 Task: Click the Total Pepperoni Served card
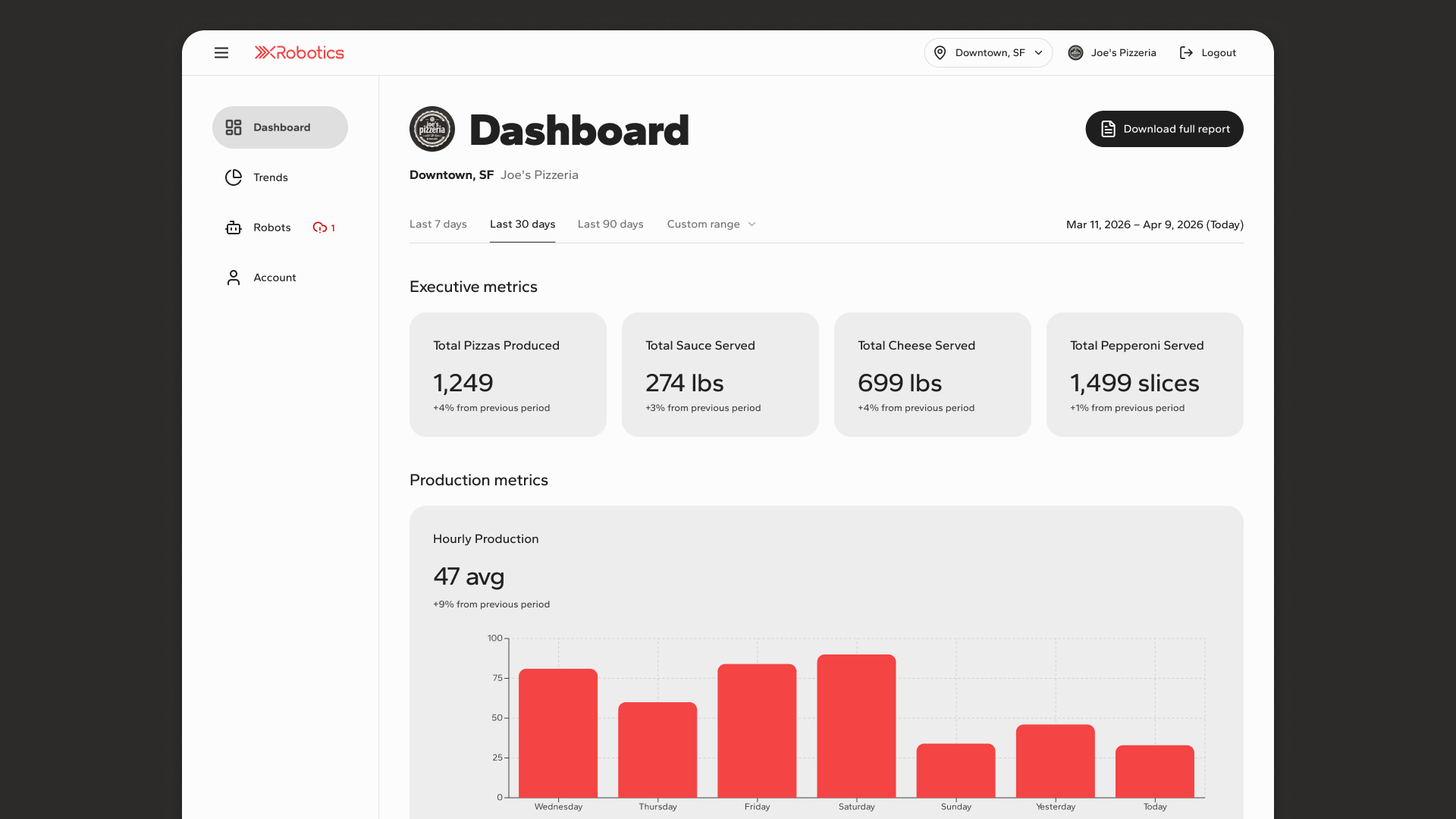[1145, 375]
